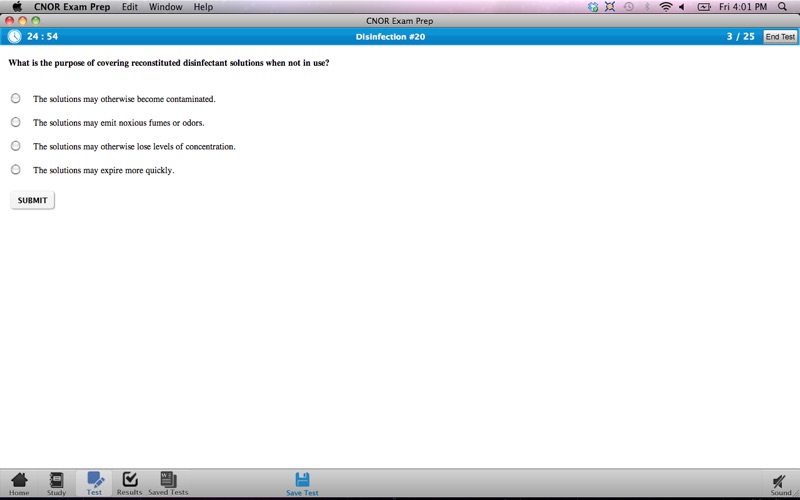Open the Results checkmark icon

130,480
